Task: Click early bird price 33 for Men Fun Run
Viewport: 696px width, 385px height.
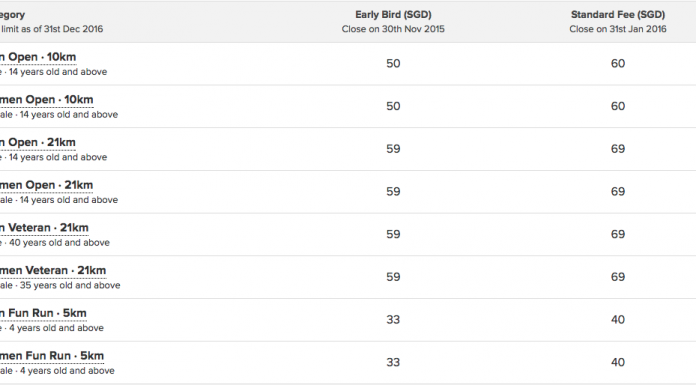Action: coord(393,319)
